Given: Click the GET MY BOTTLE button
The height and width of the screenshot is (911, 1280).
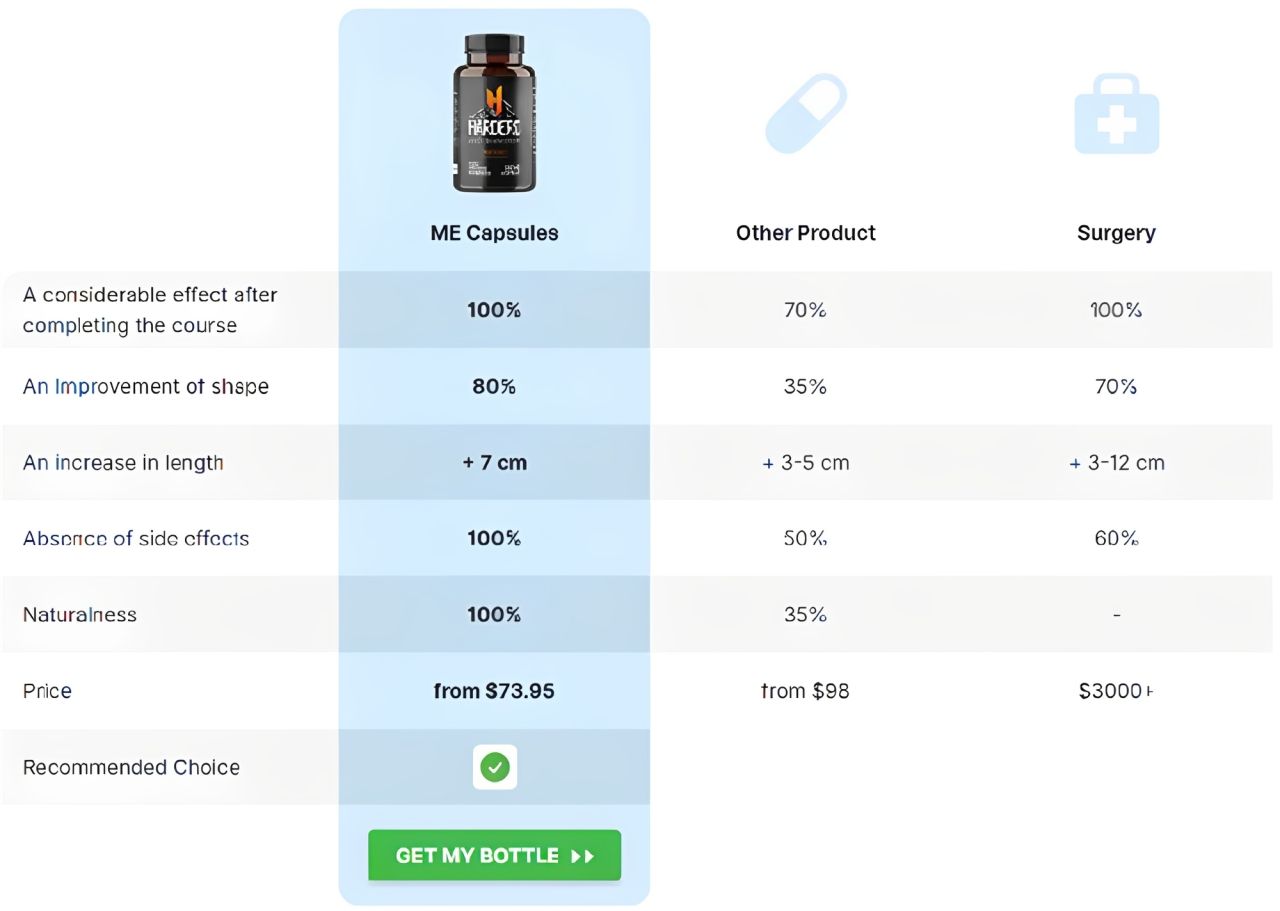Looking at the screenshot, I should [x=494, y=855].
